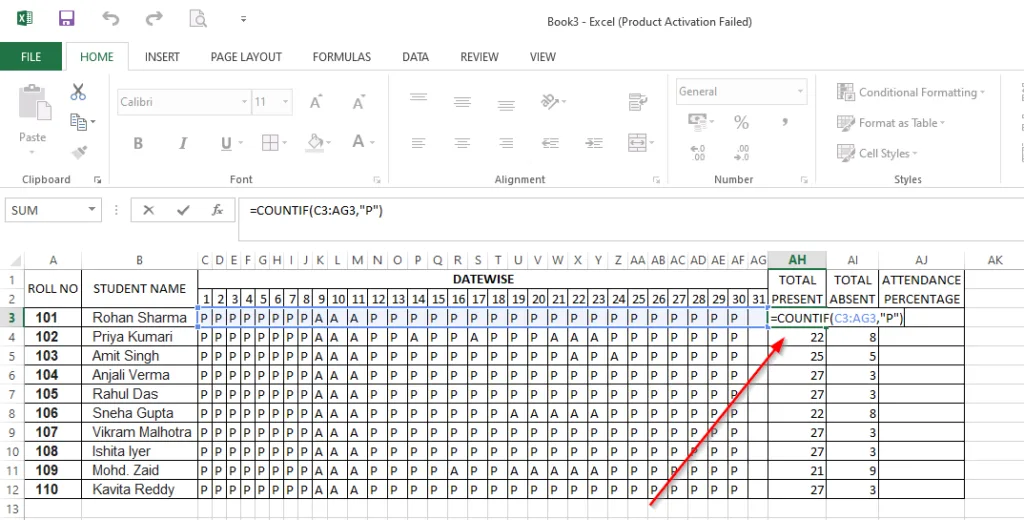This screenshot has width=1024, height=520.
Task: Switch to the PAGE LAYOUT tab
Action: pyautogui.click(x=246, y=57)
